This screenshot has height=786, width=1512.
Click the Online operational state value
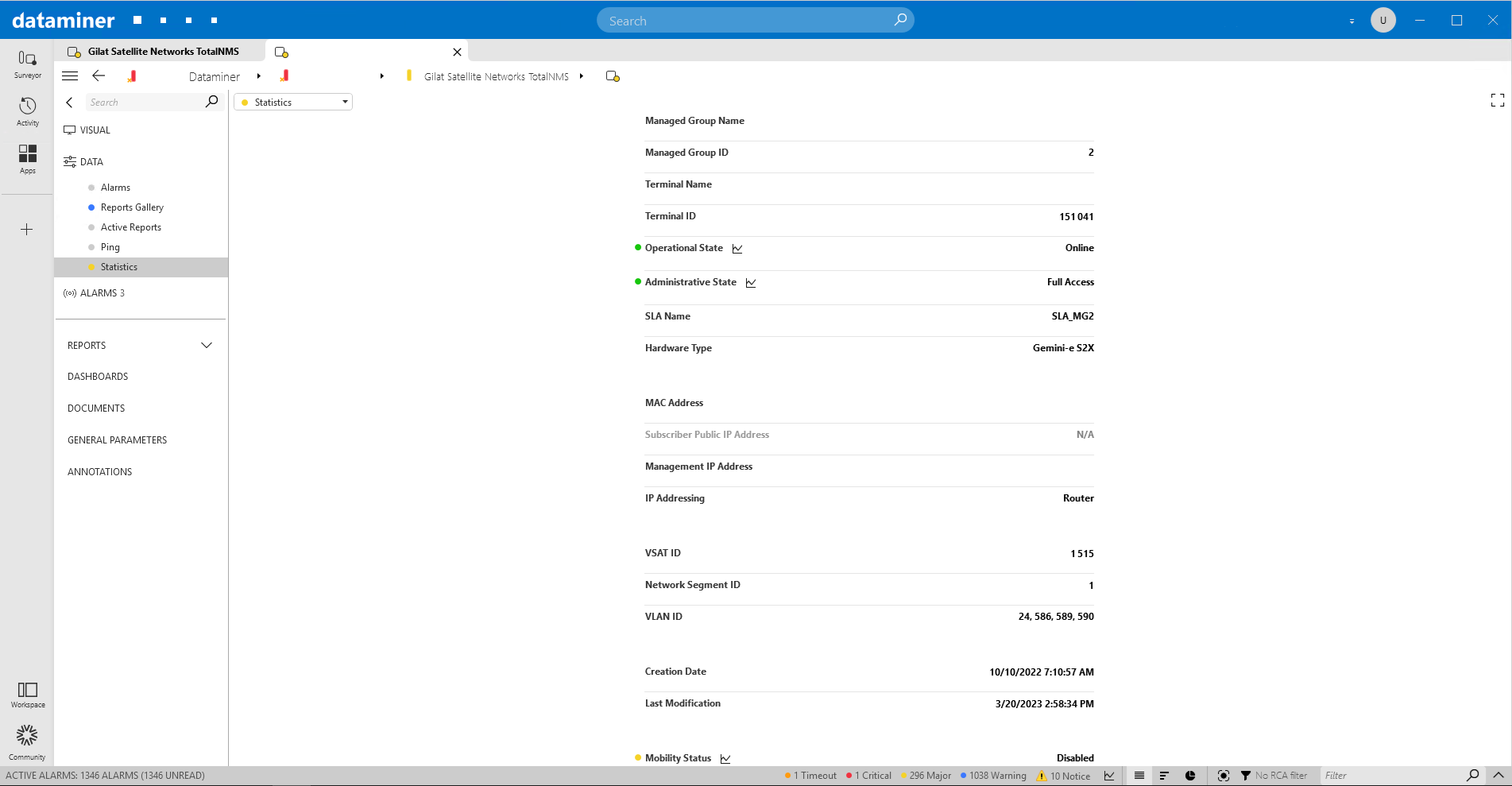1079,248
